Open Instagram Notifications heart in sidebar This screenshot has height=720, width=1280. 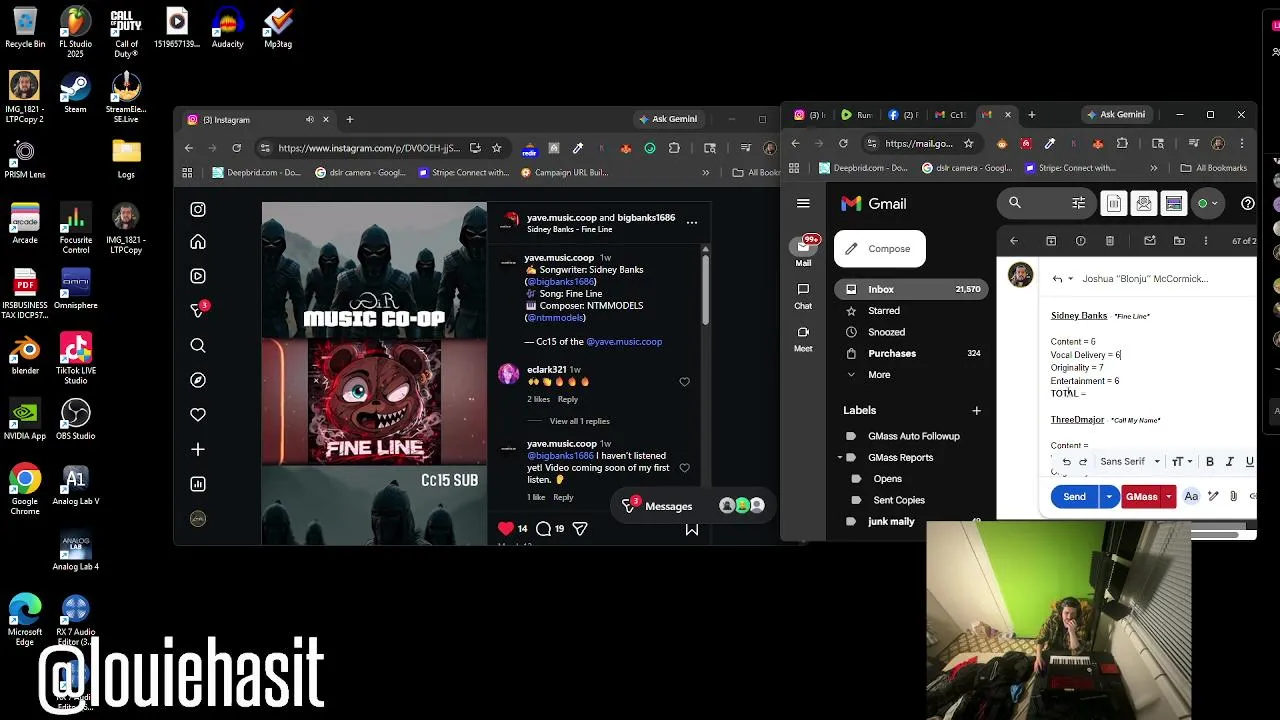tap(198, 414)
